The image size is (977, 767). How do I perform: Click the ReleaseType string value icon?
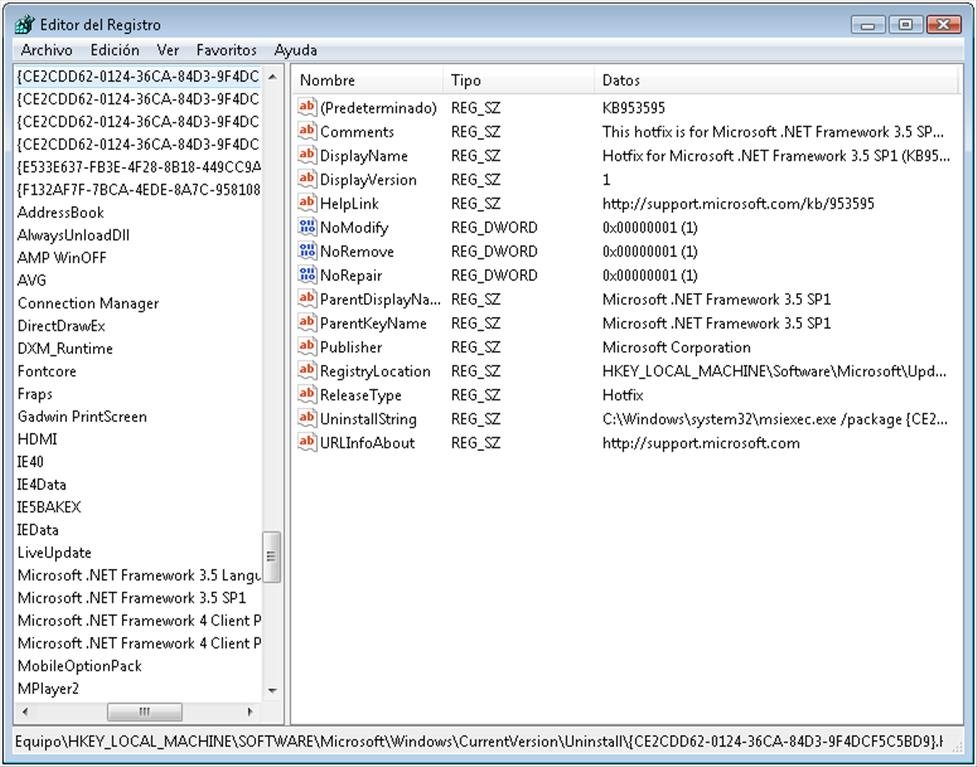pyautogui.click(x=307, y=394)
